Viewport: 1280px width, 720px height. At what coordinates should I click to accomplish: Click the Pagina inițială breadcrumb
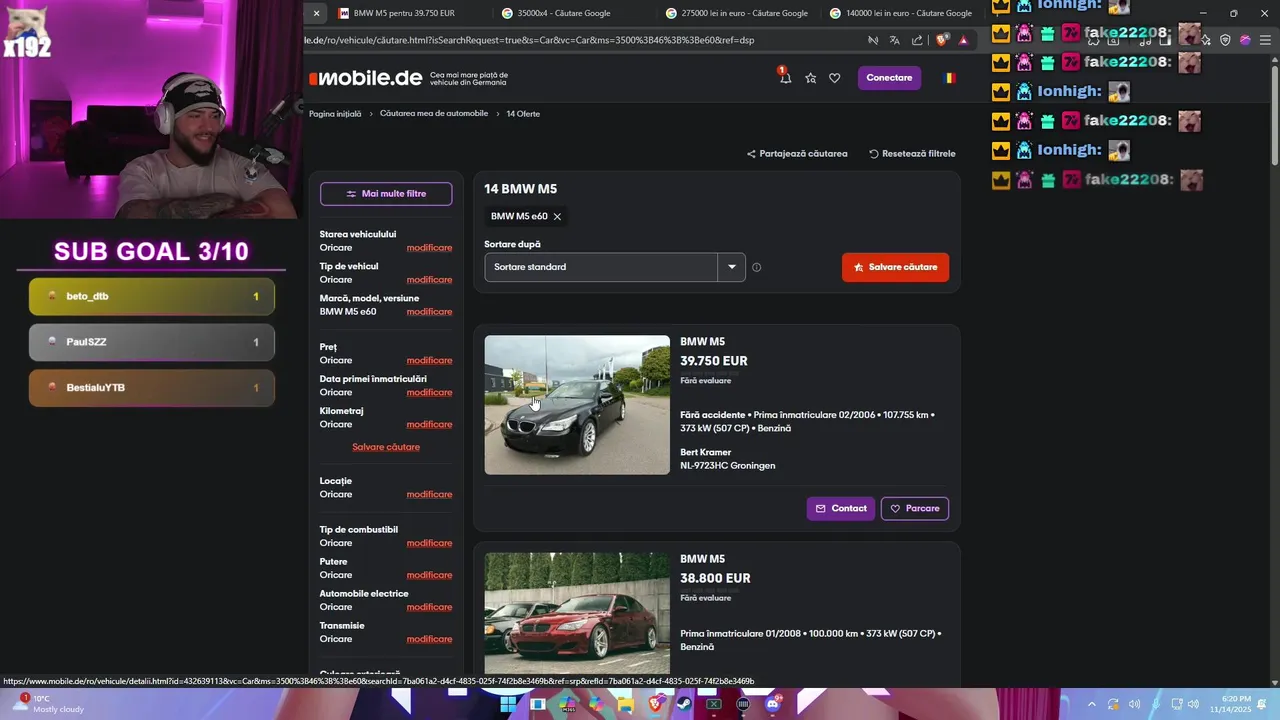[x=335, y=114]
